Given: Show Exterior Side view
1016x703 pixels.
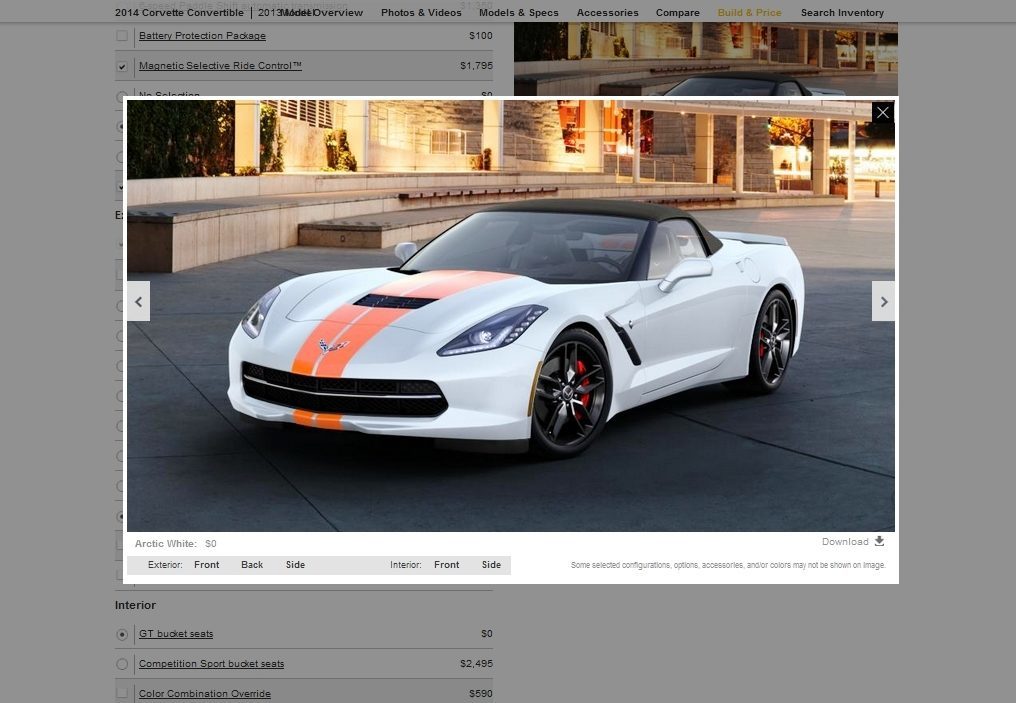Looking at the screenshot, I should pos(295,565).
